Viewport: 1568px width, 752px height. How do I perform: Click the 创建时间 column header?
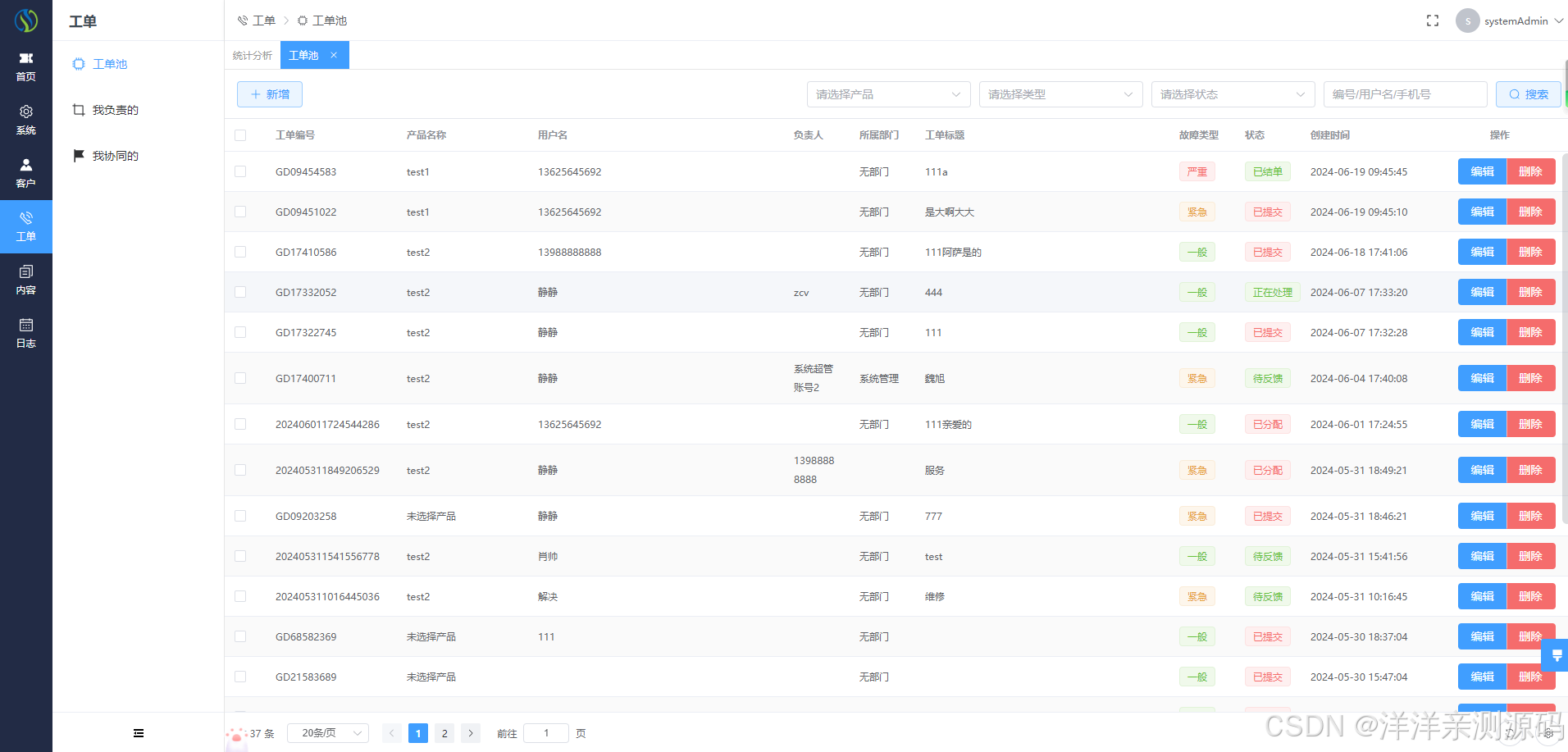point(1329,135)
